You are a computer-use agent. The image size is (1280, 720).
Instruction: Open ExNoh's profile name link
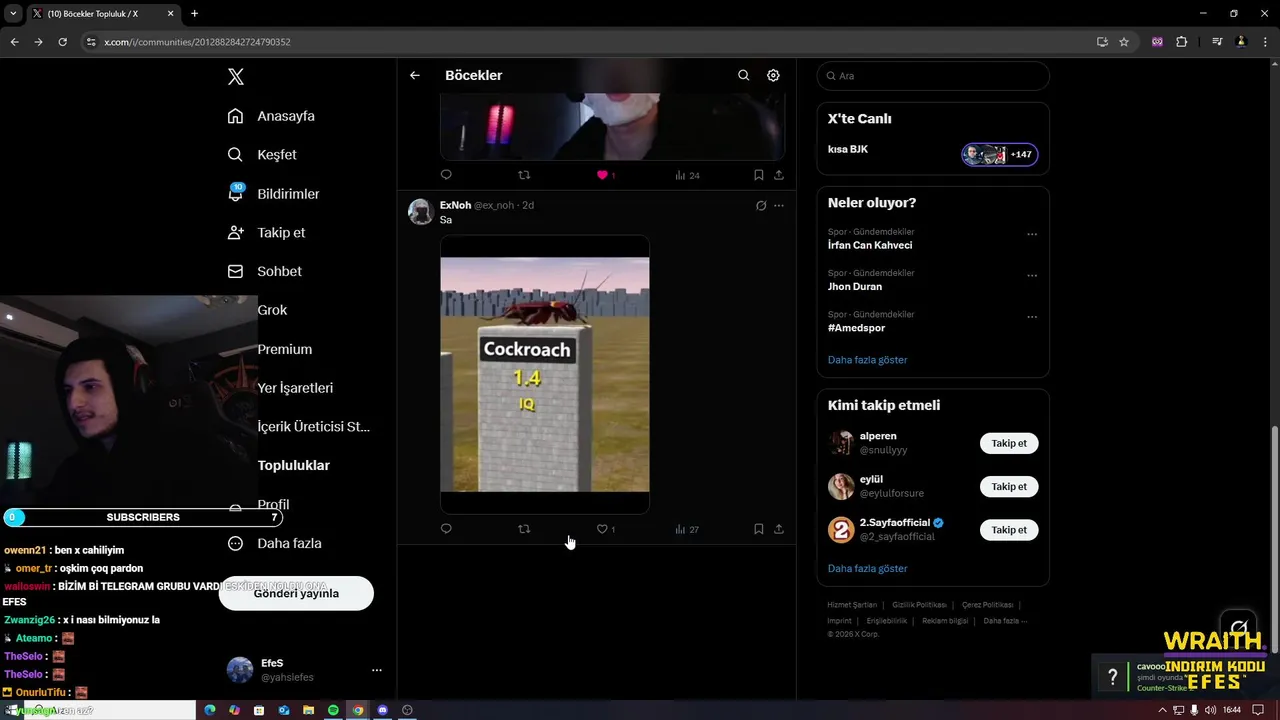pos(455,205)
